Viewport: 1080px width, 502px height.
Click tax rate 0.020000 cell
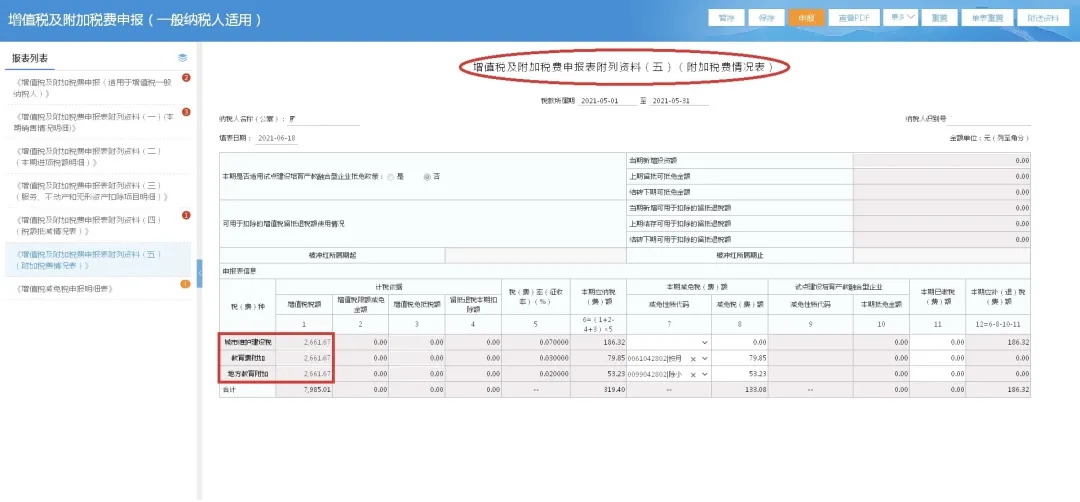(x=536, y=375)
